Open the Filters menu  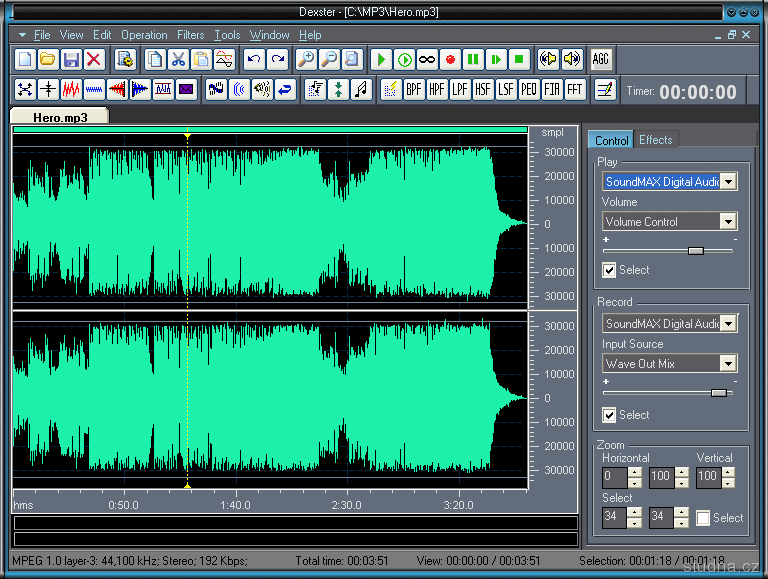pos(190,35)
